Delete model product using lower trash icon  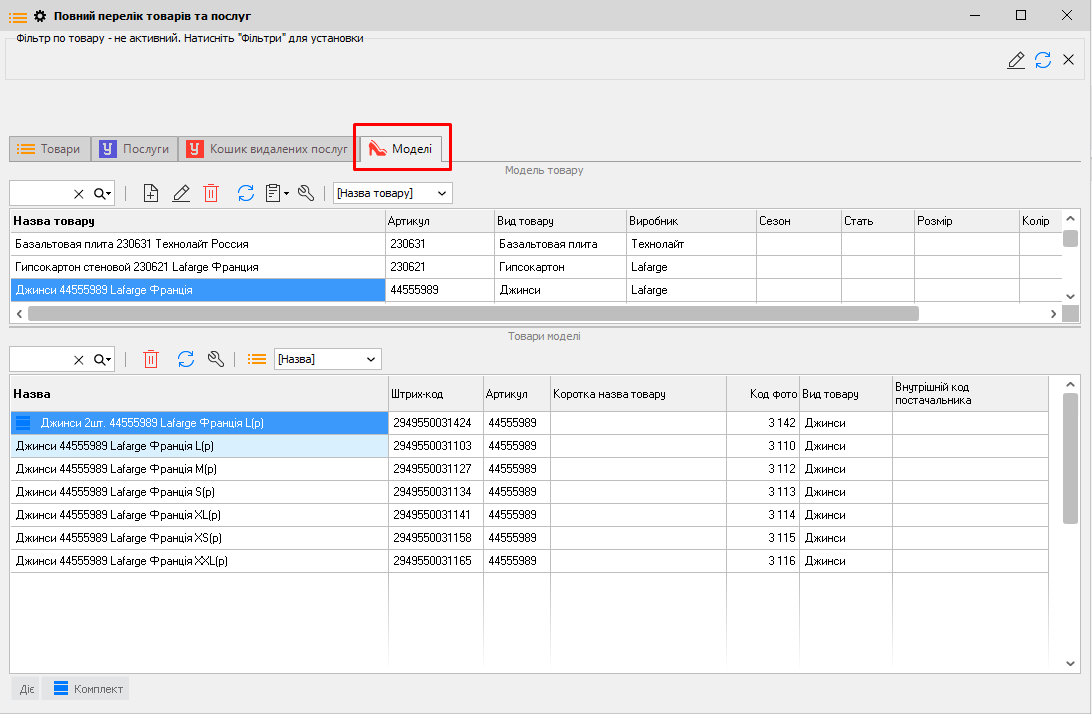pyautogui.click(x=151, y=359)
